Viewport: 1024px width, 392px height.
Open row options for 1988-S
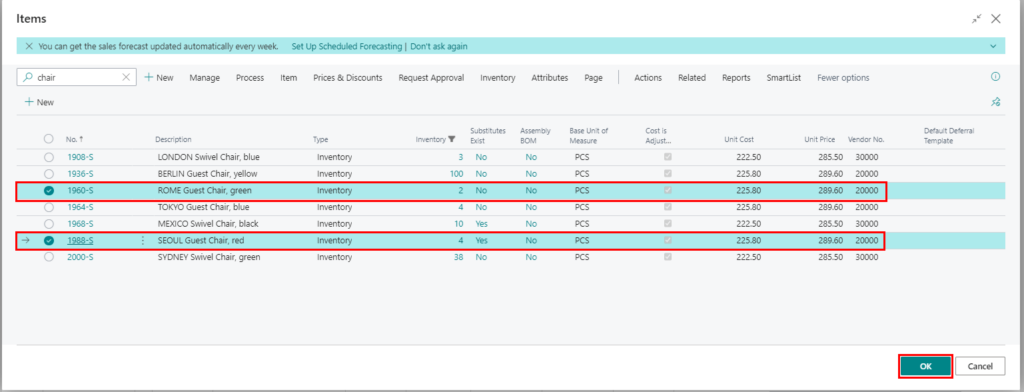click(x=142, y=240)
